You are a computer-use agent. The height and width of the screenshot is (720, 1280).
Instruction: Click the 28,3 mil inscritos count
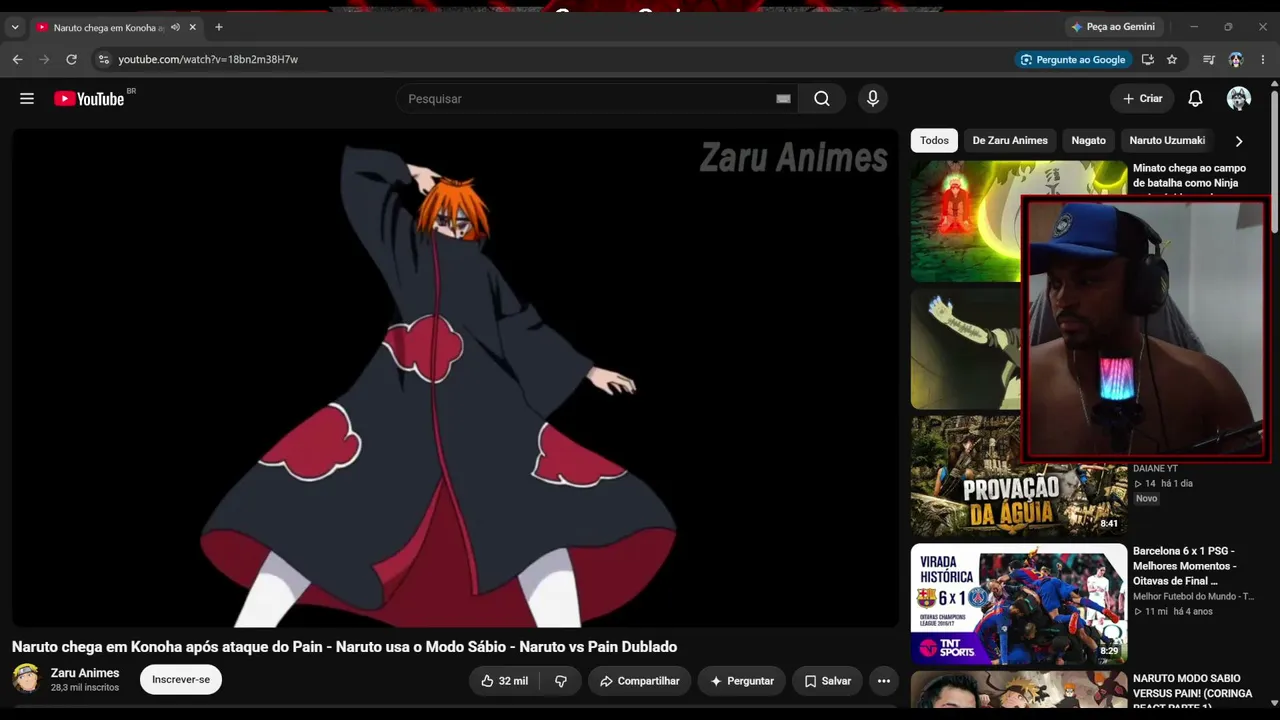click(x=85, y=688)
